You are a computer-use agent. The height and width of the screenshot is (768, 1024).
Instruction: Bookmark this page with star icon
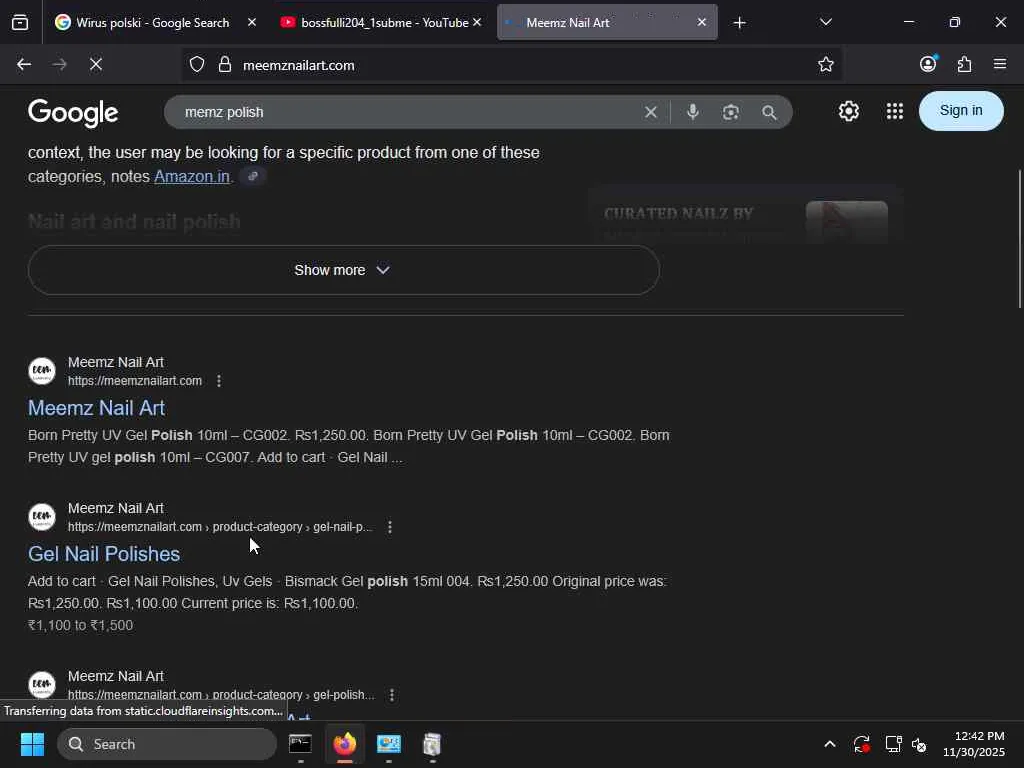(825, 65)
